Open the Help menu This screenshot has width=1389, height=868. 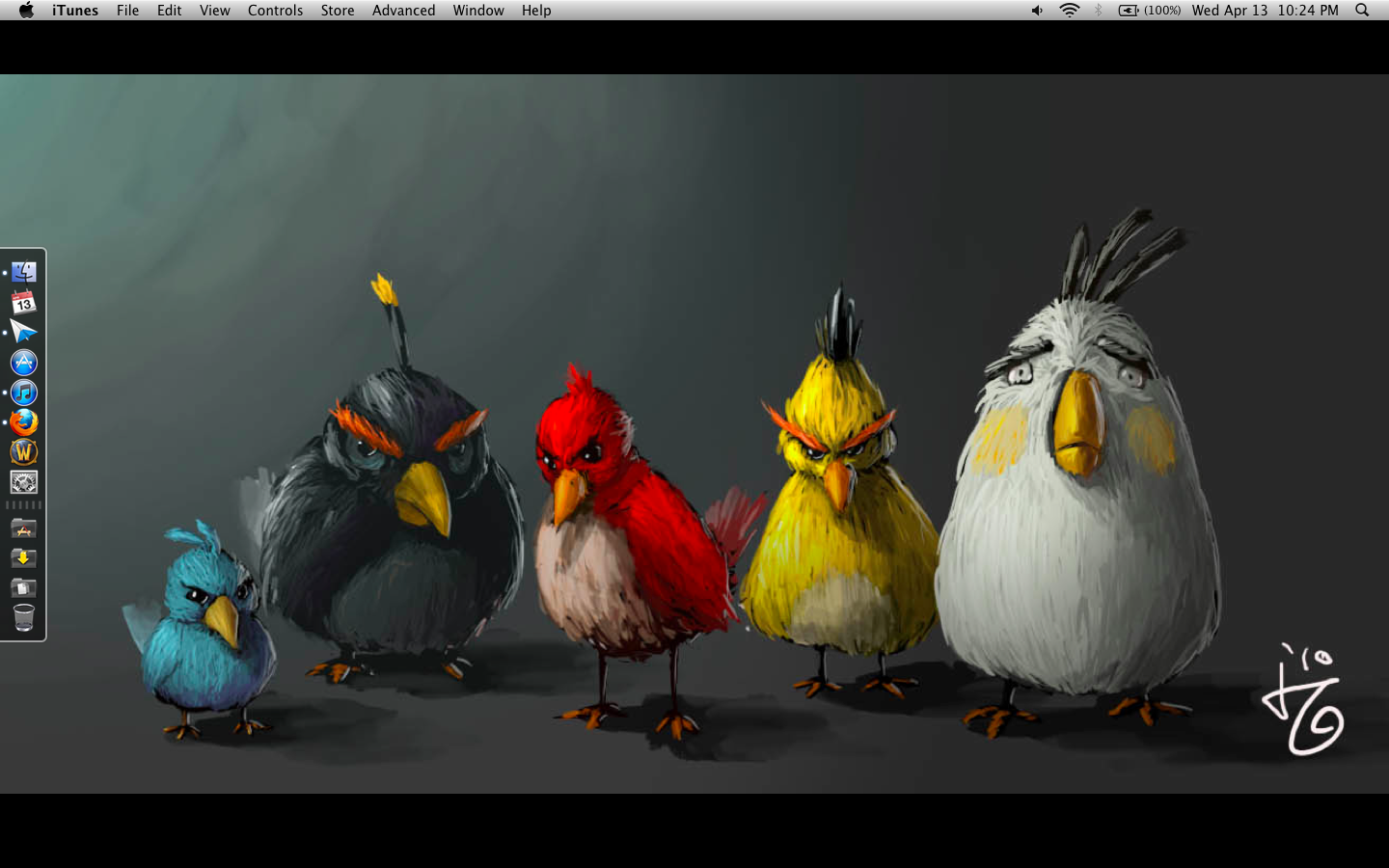536,11
